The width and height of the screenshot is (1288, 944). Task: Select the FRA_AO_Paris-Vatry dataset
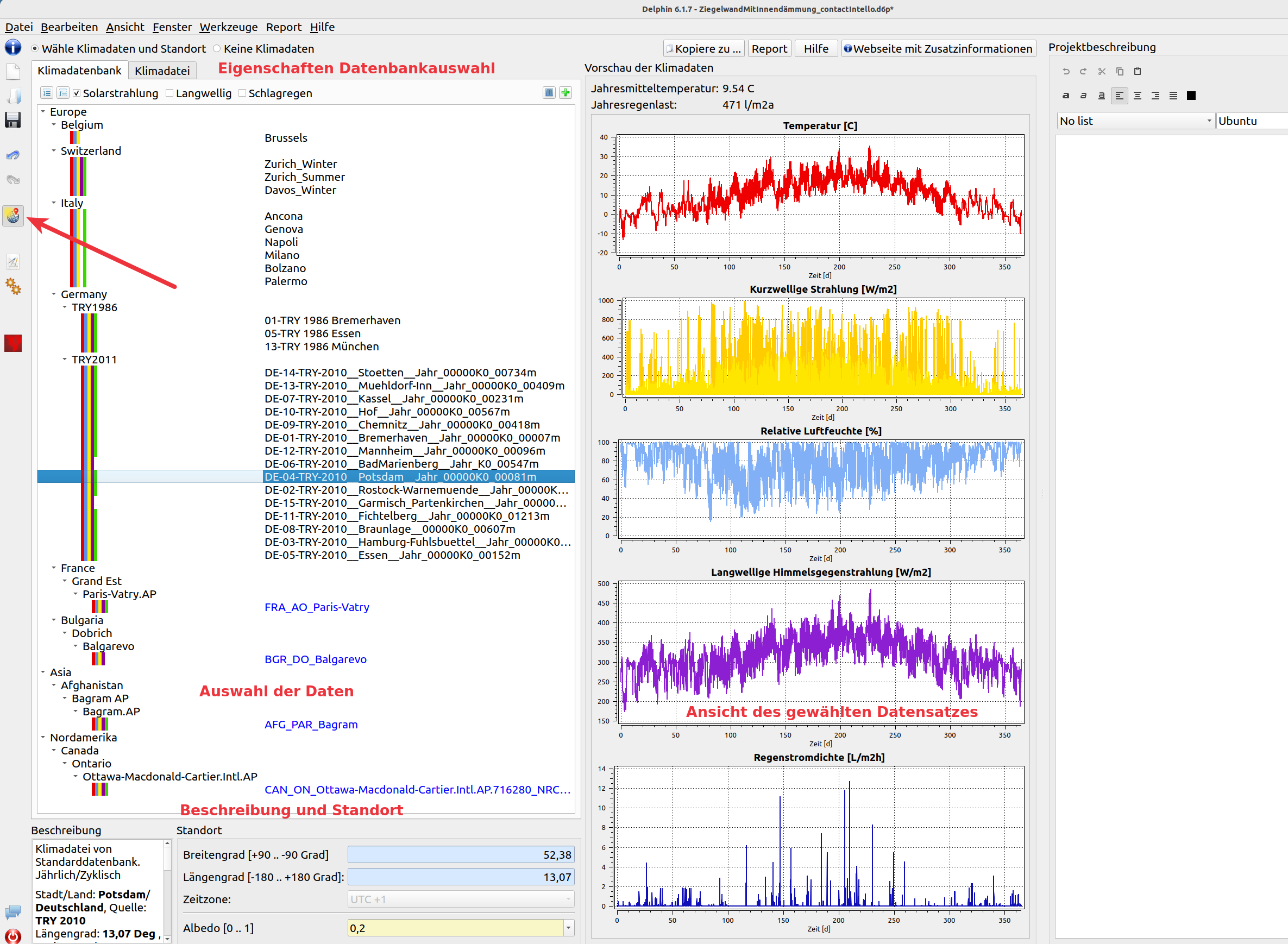[317, 607]
